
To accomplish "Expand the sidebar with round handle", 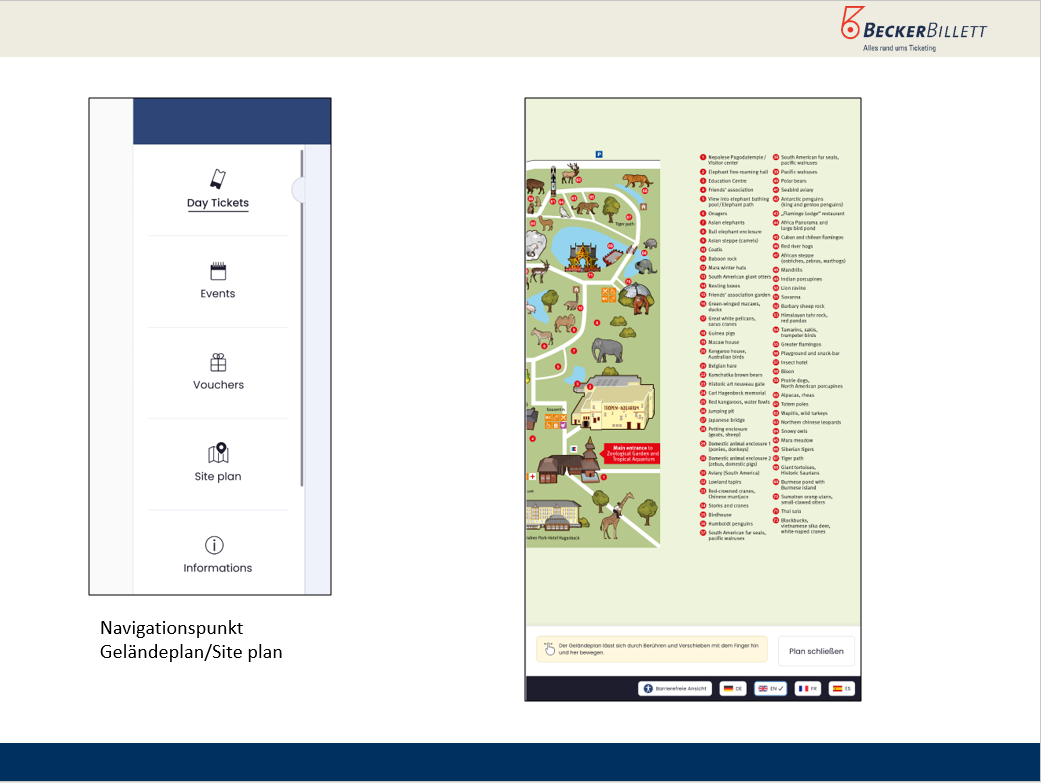I will click(x=297, y=190).
